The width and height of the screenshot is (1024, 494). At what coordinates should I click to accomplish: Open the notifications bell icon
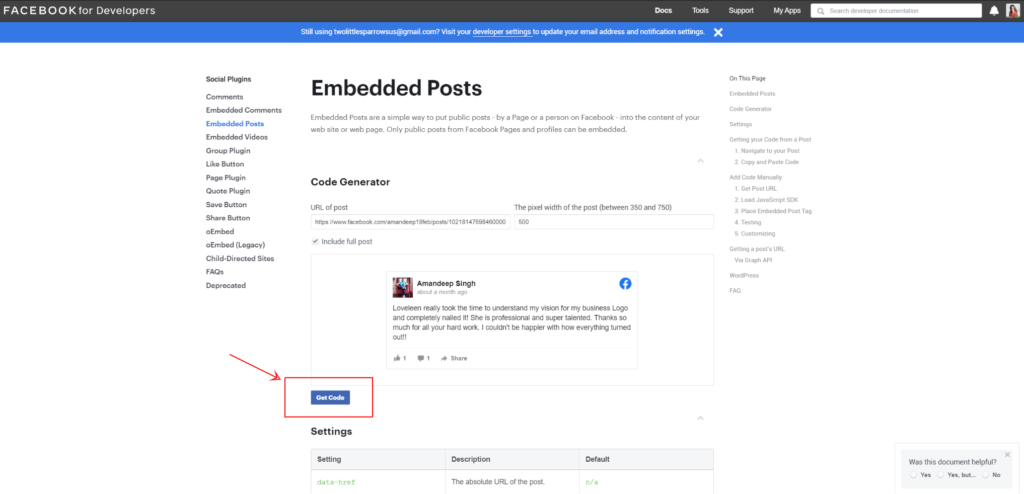coord(994,10)
